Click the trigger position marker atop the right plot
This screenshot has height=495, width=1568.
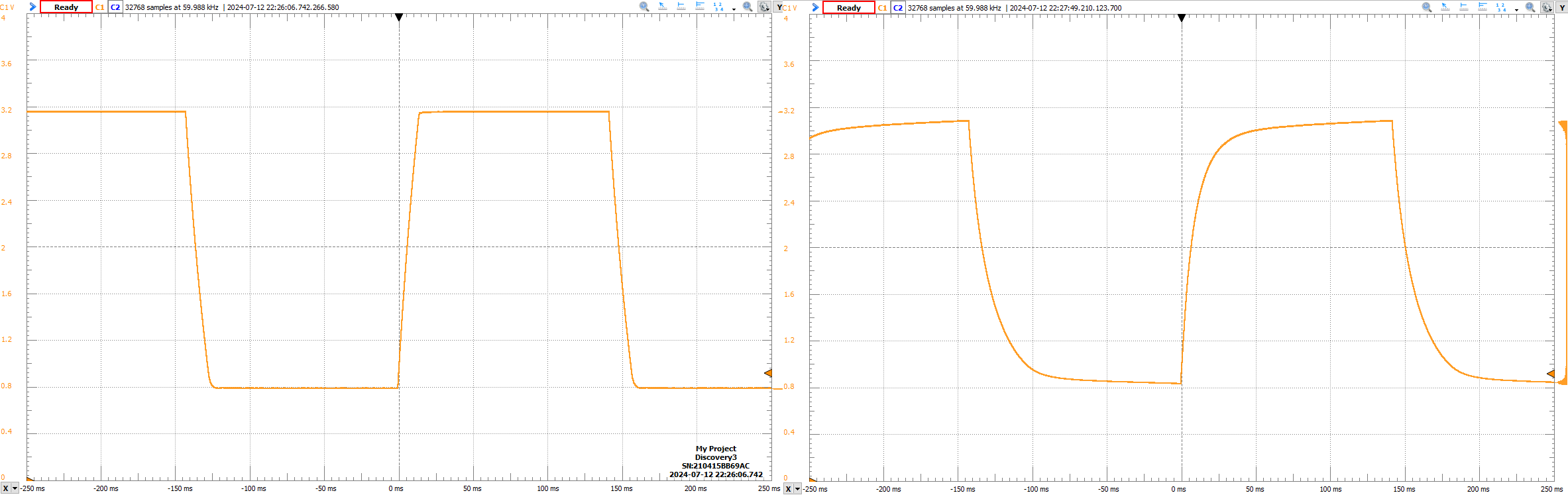[1182, 19]
